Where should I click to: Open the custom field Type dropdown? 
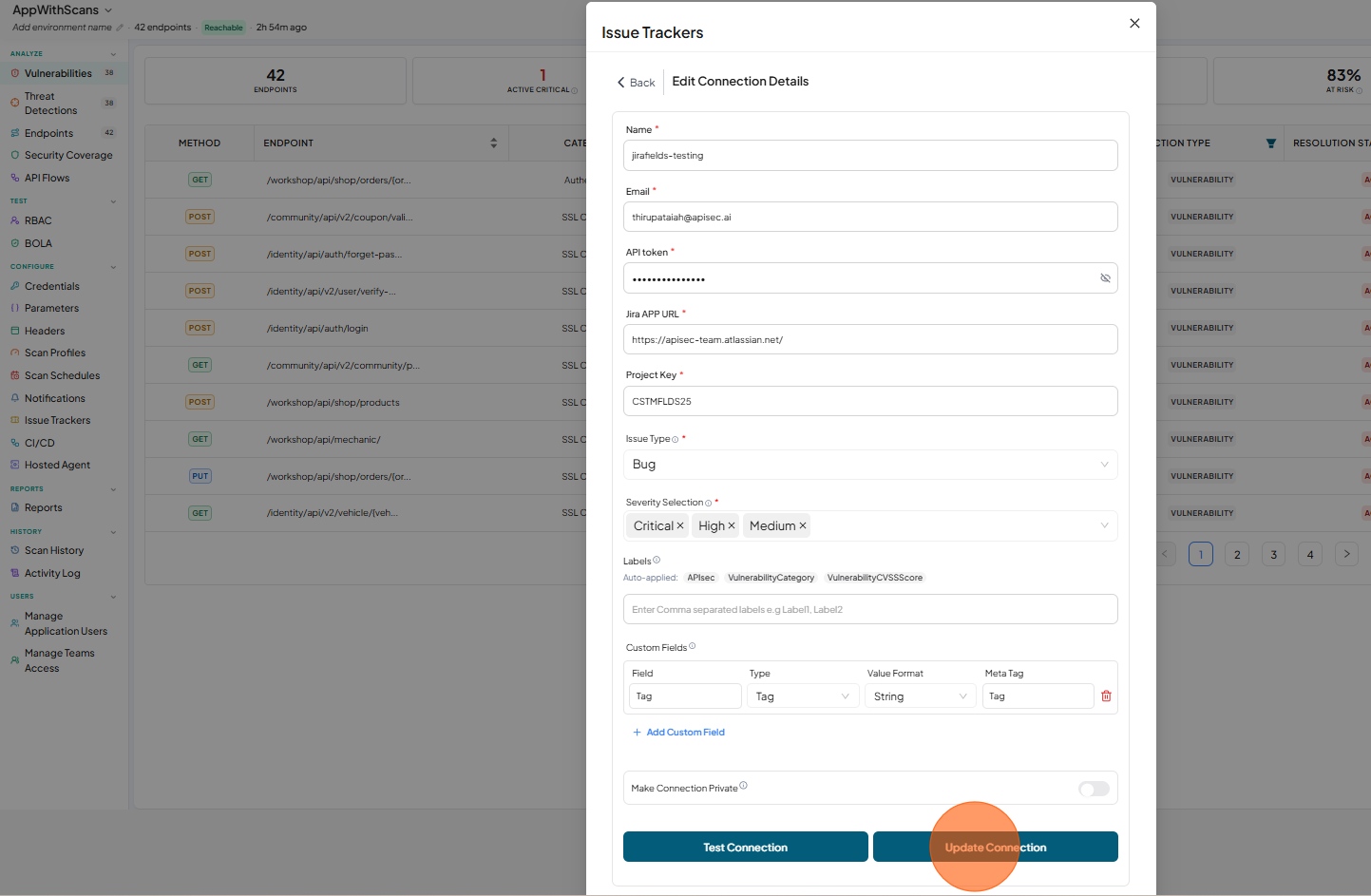pyautogui.click(x=803, y=696)
